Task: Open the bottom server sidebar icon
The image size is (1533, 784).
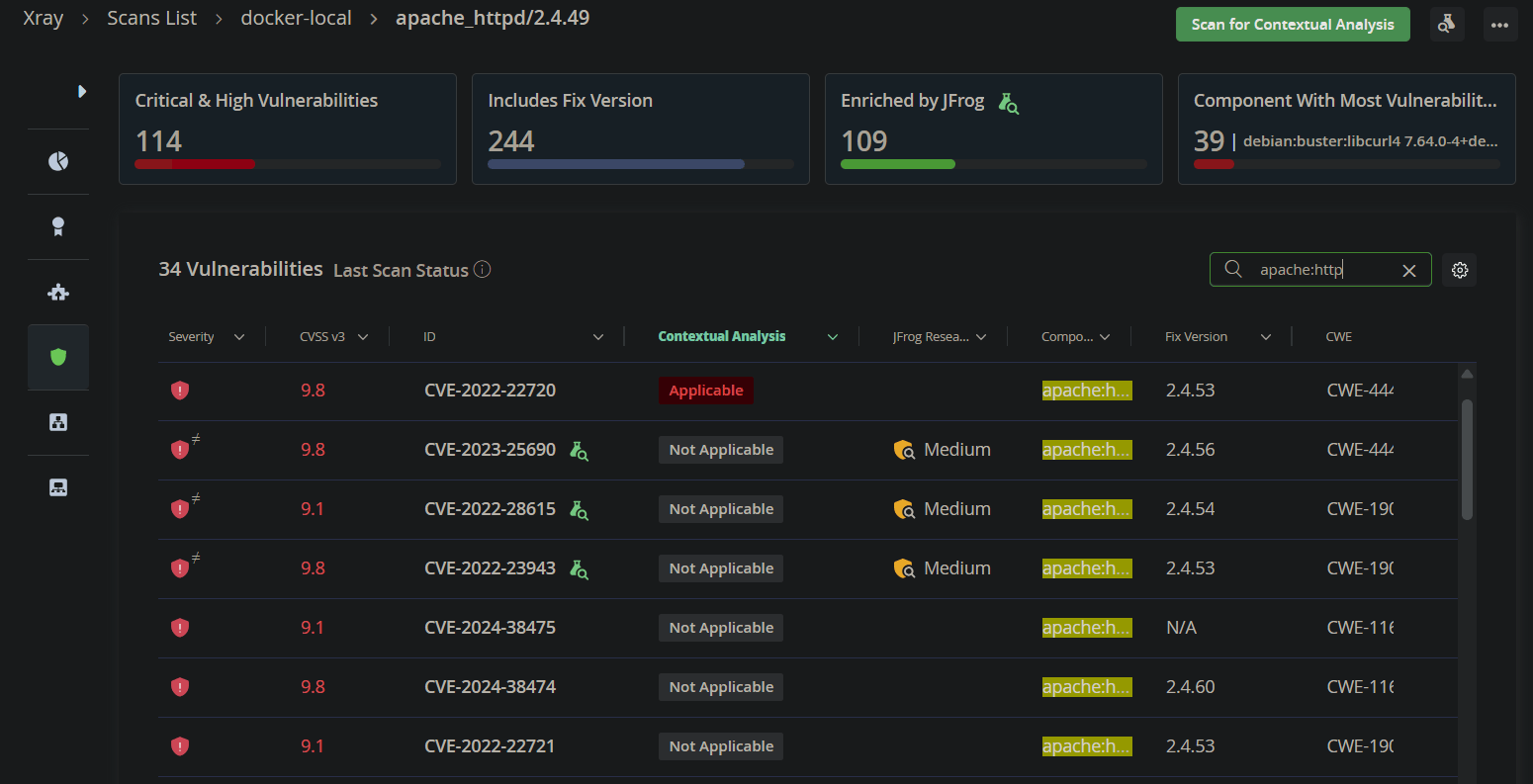Action: pos(58,487)
